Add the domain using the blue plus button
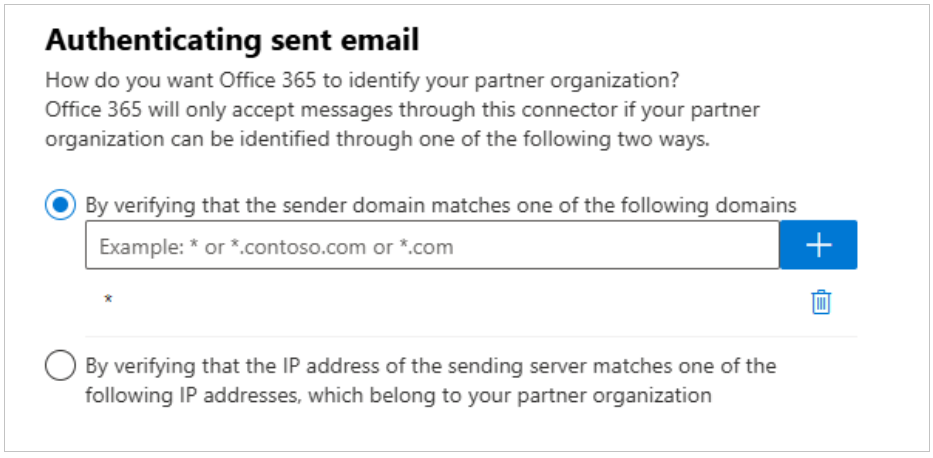The image size is (933, 458). point(818,245)
